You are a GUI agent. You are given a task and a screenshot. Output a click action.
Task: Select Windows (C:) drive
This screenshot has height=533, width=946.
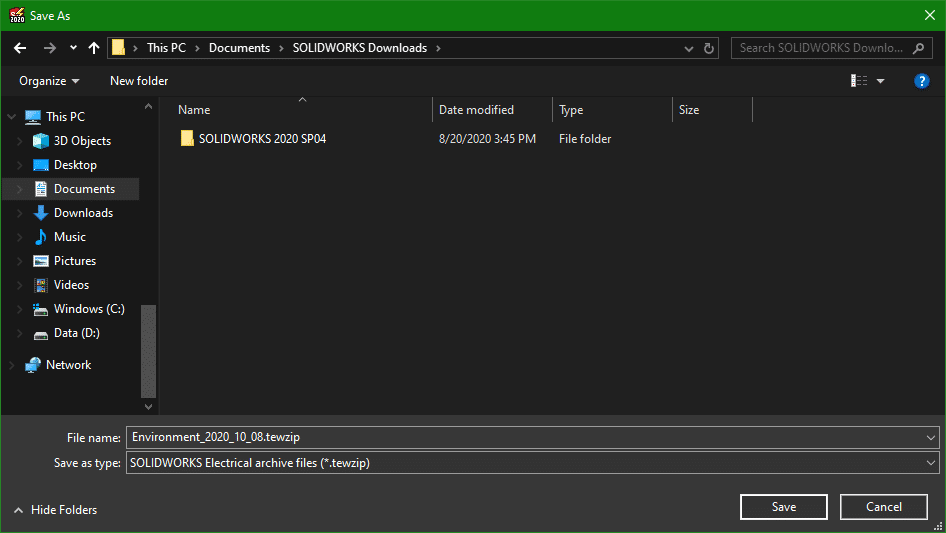point(89,309)
